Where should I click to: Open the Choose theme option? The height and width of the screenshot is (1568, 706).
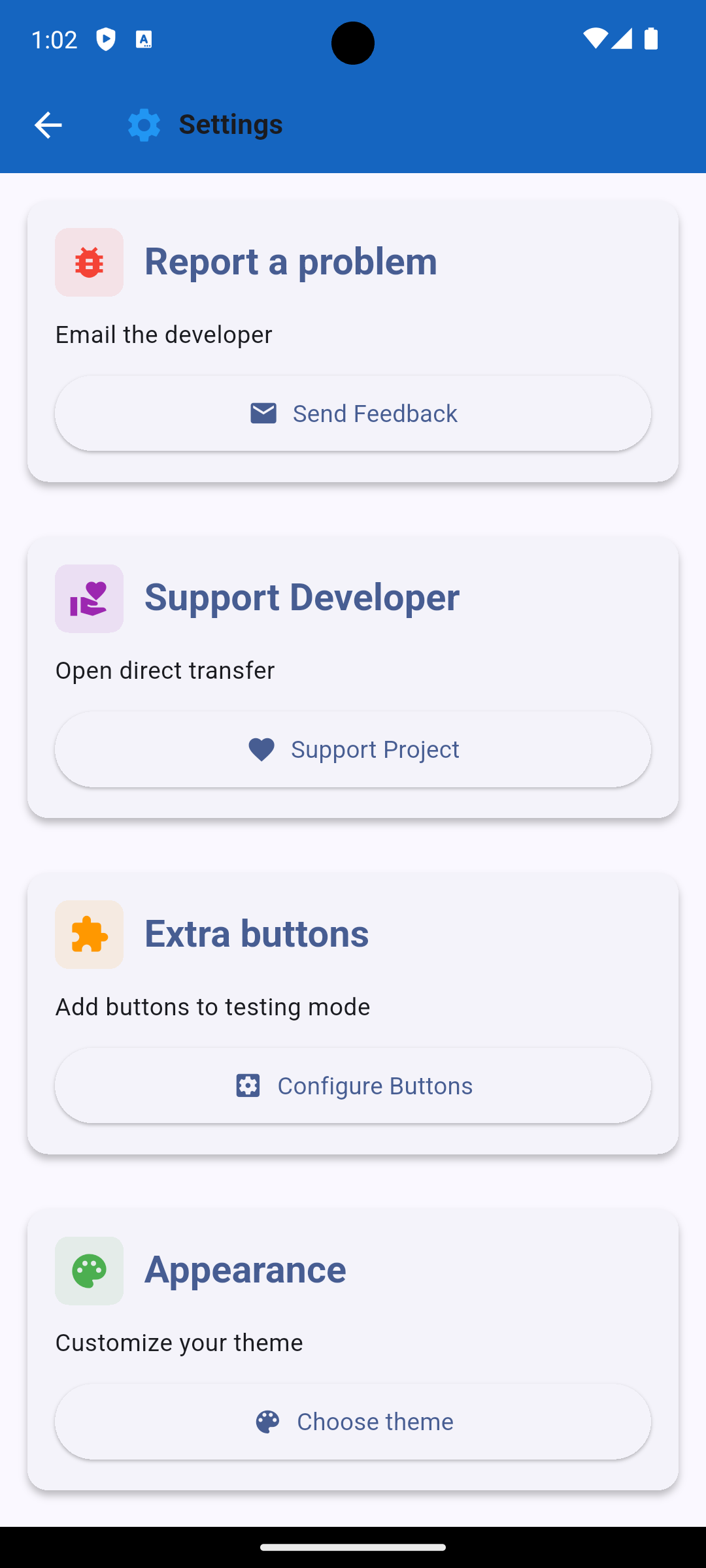(x=353, y=1422)
